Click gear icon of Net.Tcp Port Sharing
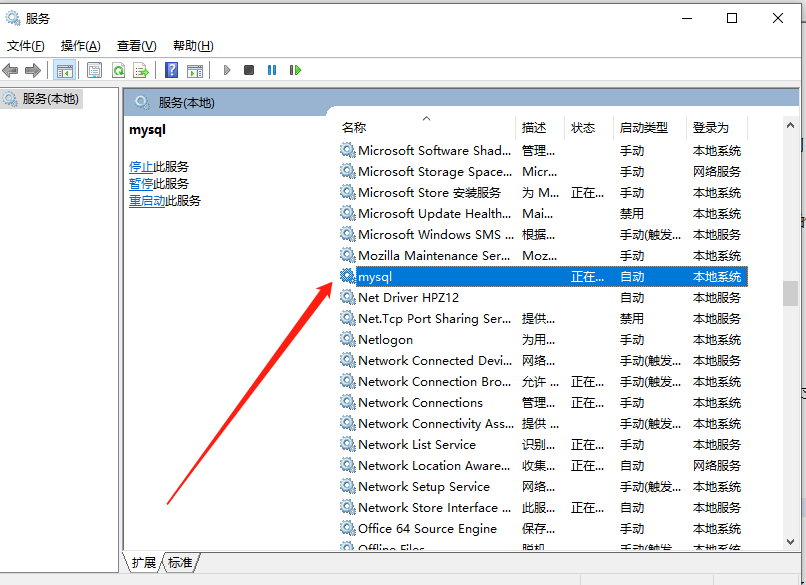The image size is (806, 585). point(347,318)
